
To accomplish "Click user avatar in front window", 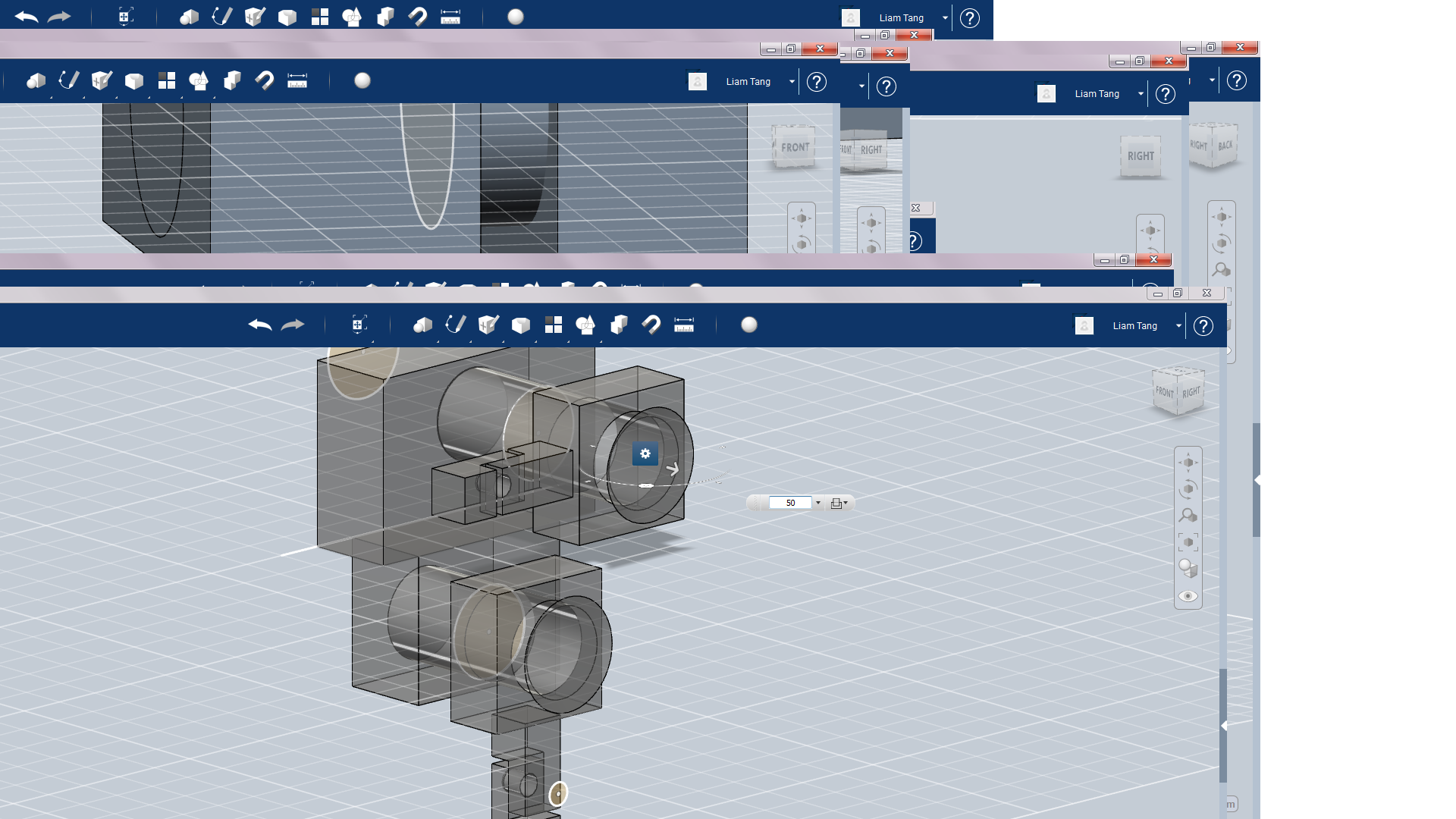I will click(x=1084, y=326).
